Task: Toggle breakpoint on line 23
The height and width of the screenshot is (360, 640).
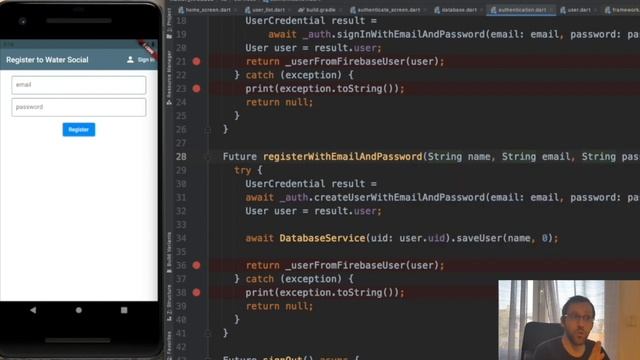Action: tap(196, 89)
